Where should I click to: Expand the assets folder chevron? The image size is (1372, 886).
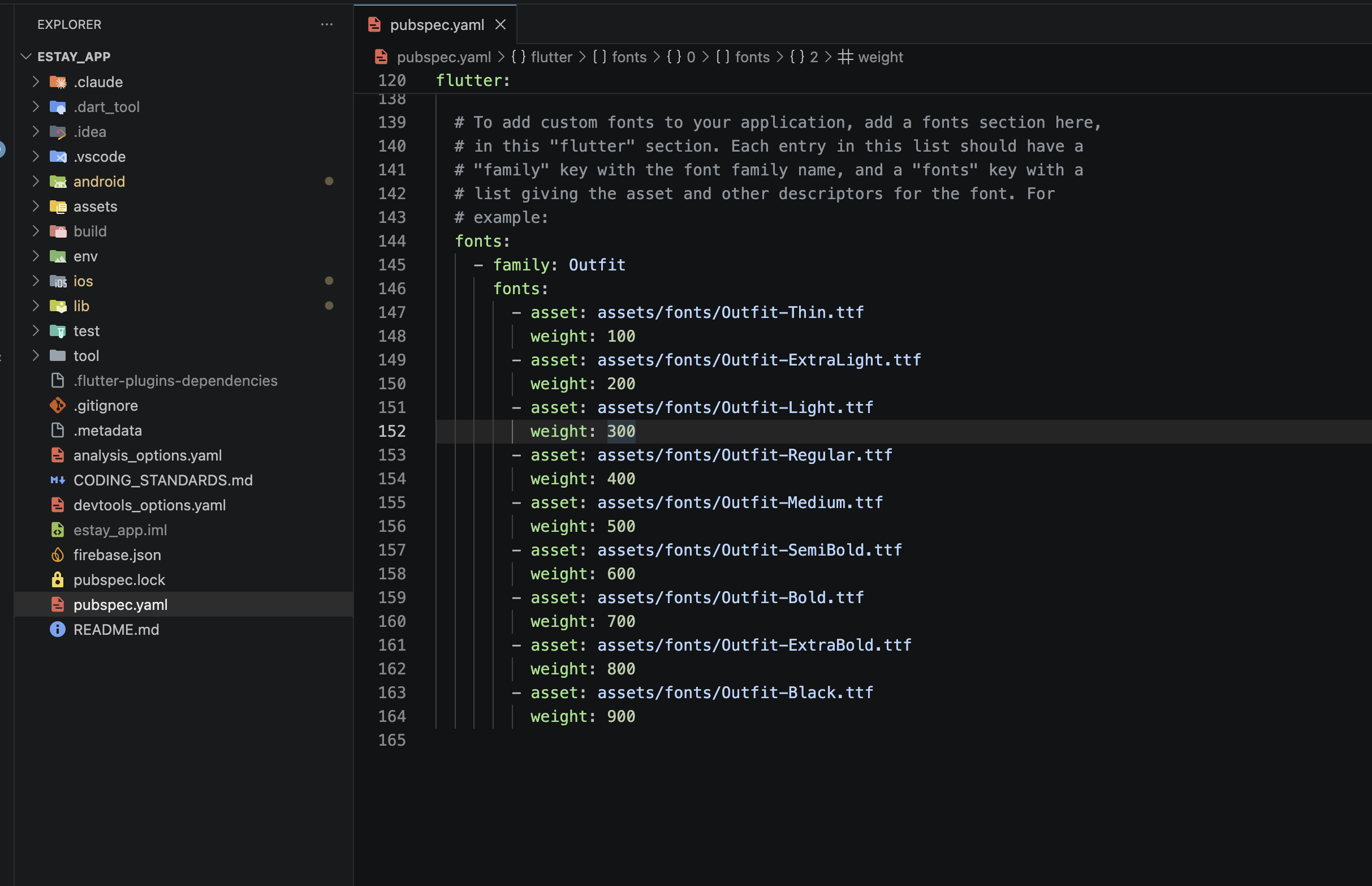36,206
